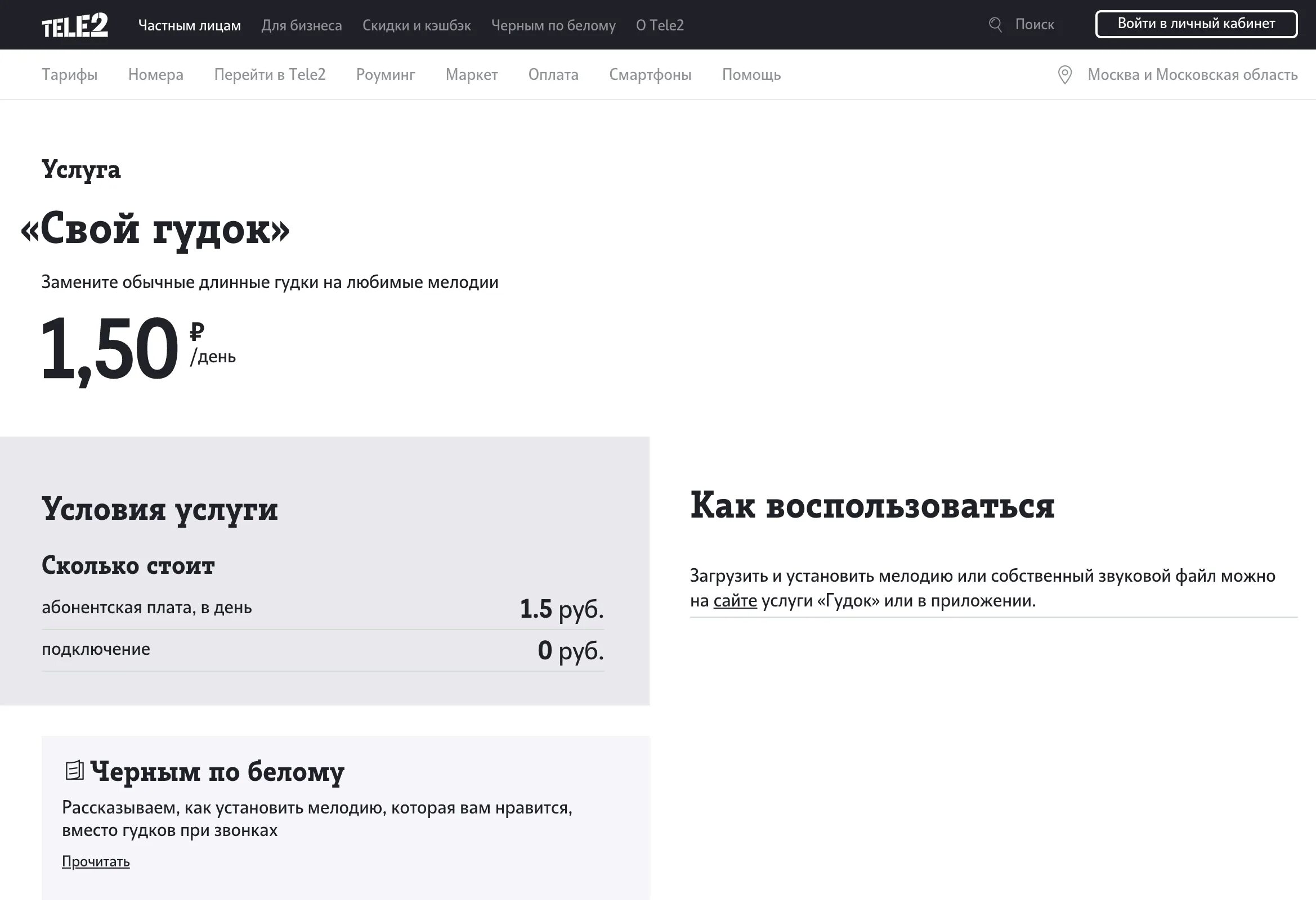Click the document icon beside Черным по белому
1316x917 pixels.
tap(74, 770)
